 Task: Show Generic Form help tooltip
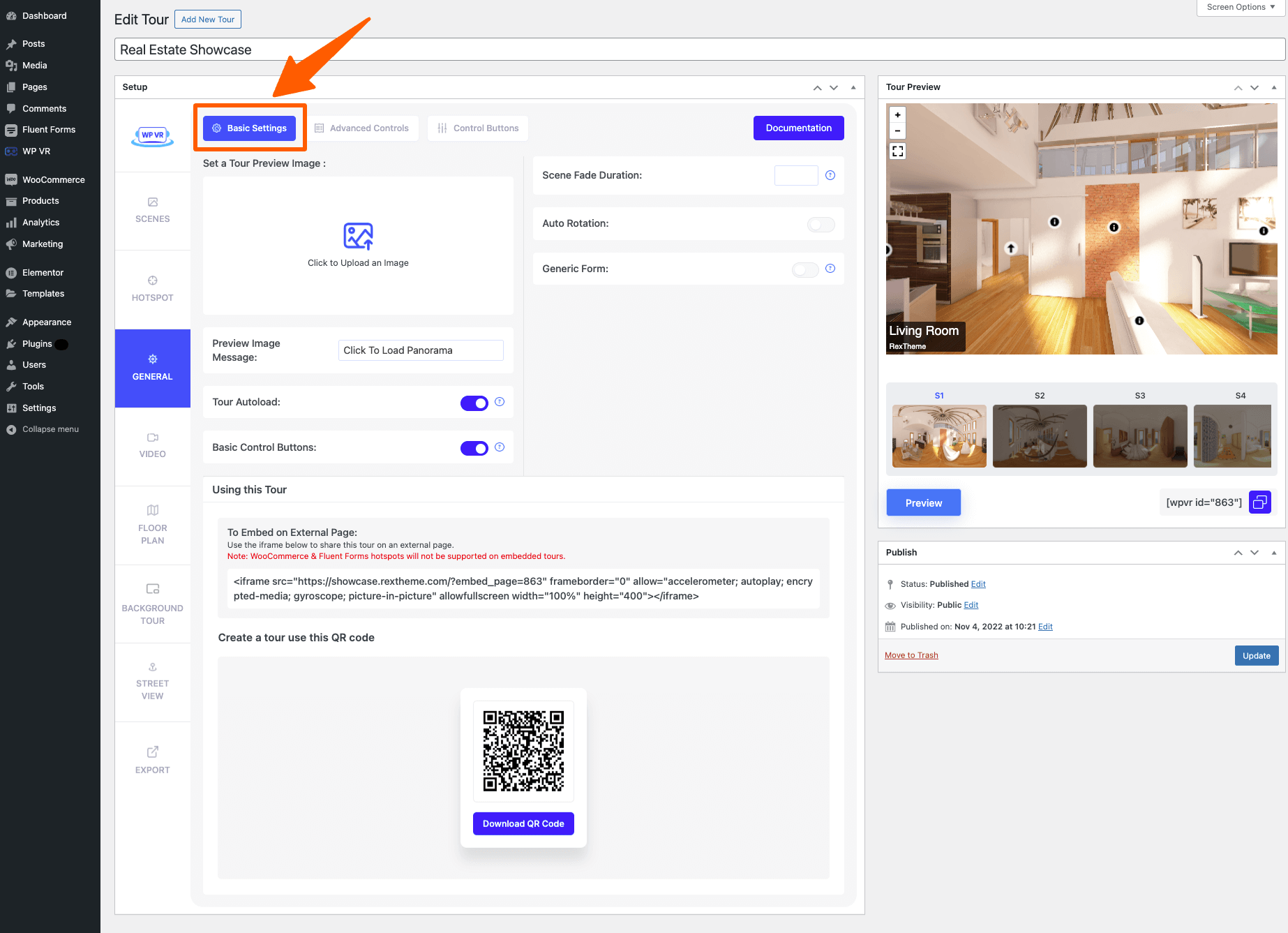click(830, 269)
